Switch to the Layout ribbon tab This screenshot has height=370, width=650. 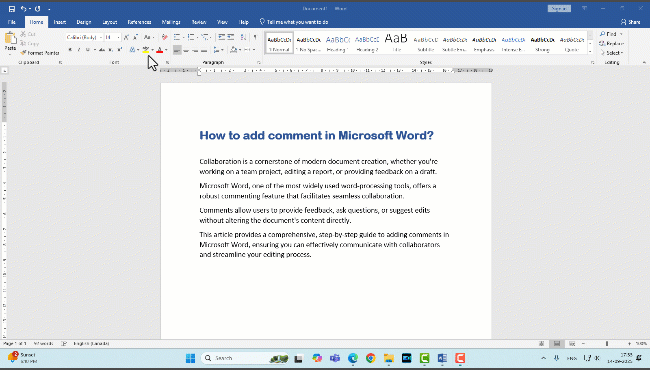pos(110,22)
